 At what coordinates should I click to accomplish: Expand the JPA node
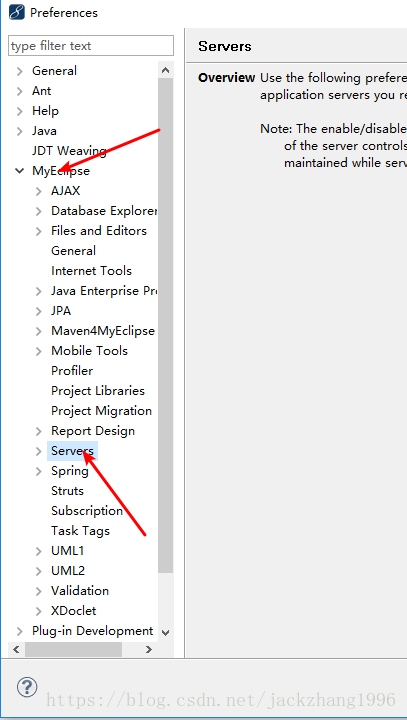pyautogui.click(x=39, y=311)
